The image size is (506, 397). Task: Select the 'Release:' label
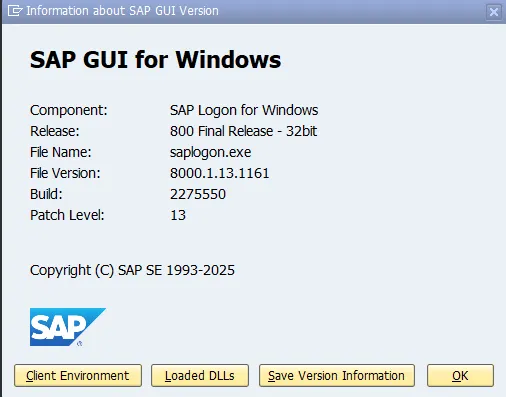[55, 131]
